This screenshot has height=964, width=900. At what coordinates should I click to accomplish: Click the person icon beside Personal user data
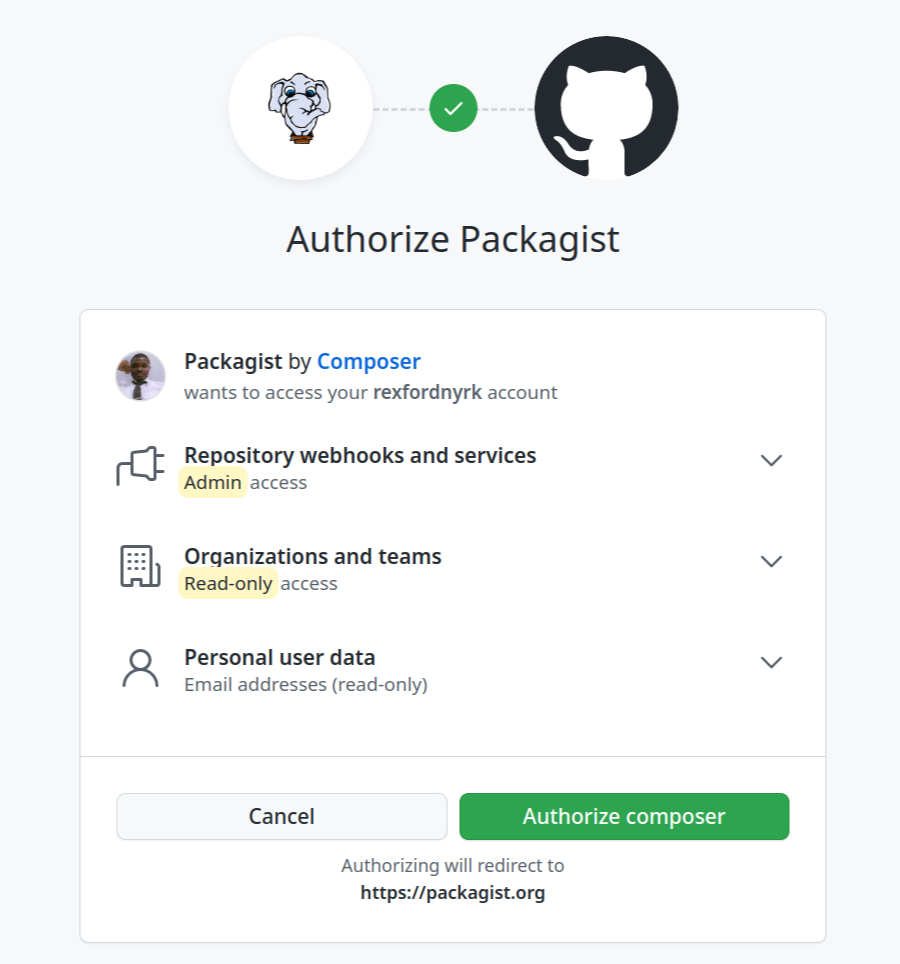[x=140, y=667]
